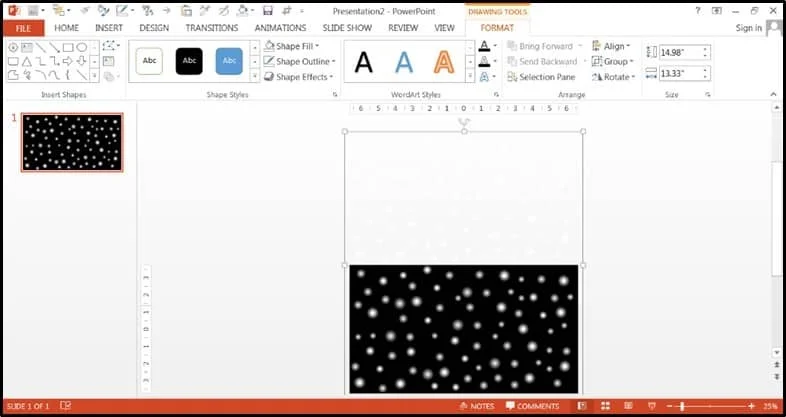Click the user account avatar icon
The image size is (786, 417).
[774, 28]
